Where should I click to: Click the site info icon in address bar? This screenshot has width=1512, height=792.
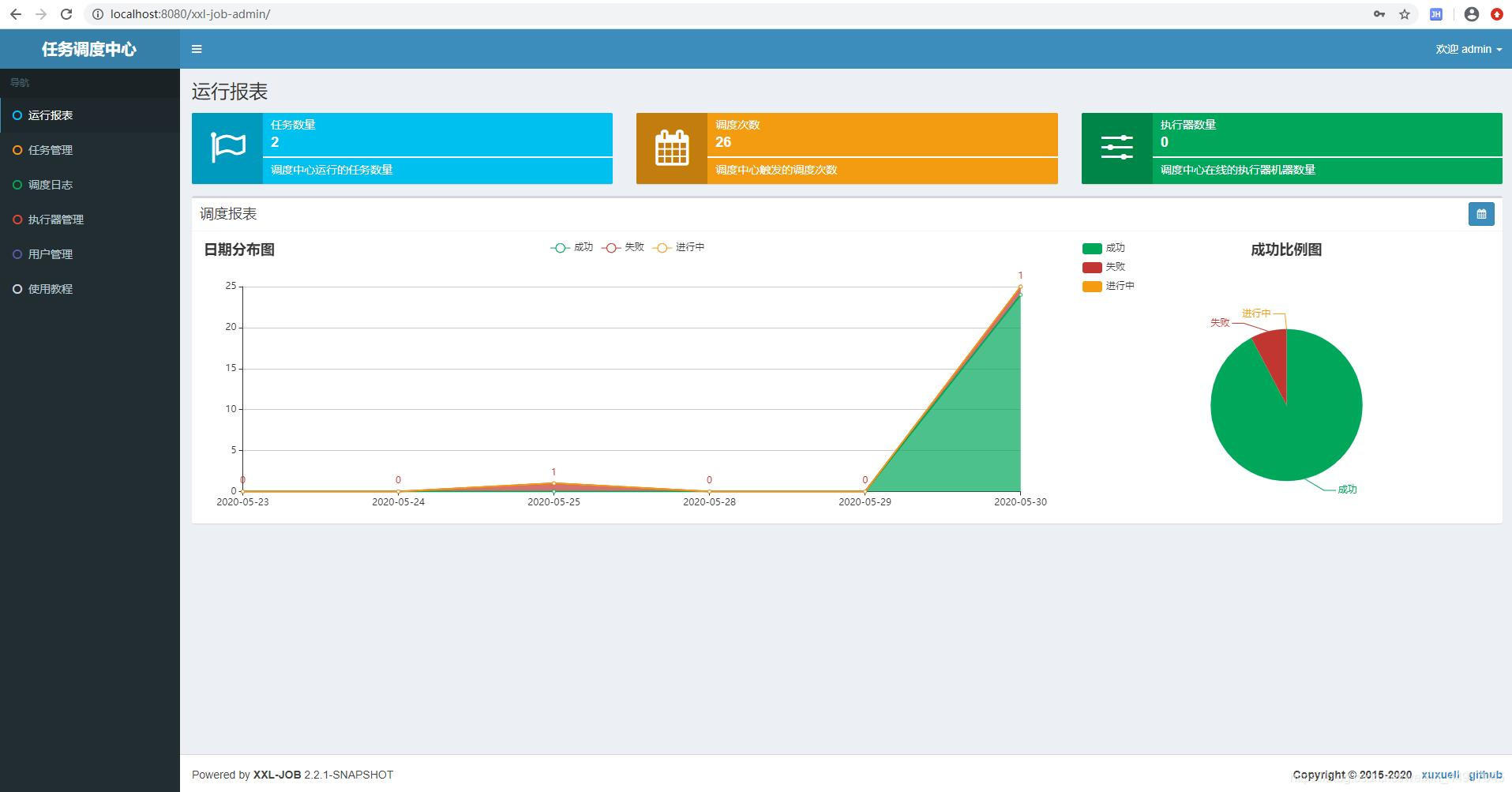98,14
